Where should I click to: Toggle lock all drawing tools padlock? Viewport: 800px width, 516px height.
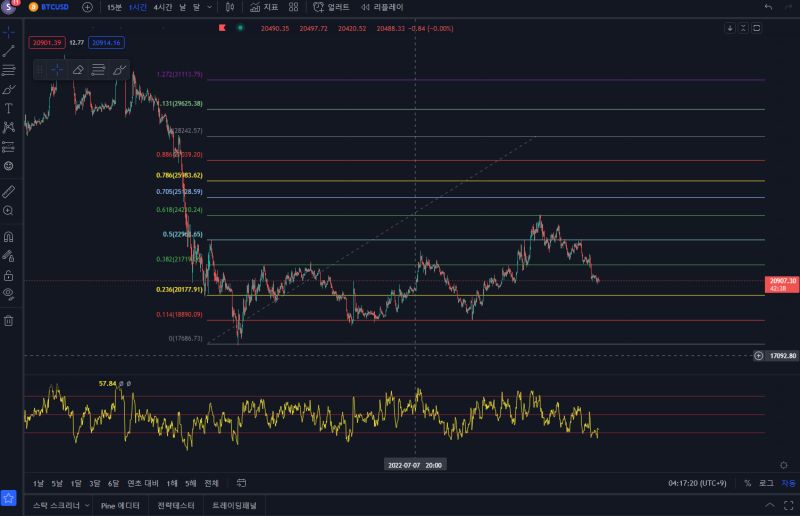pyautogui.click(x=9, y=276)
